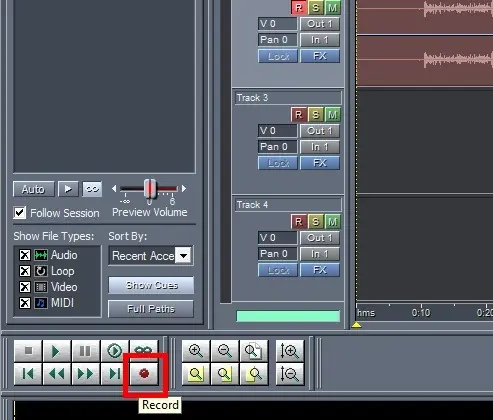
Task: Click the circled Play to End button
Action: (x=114, y=351)
